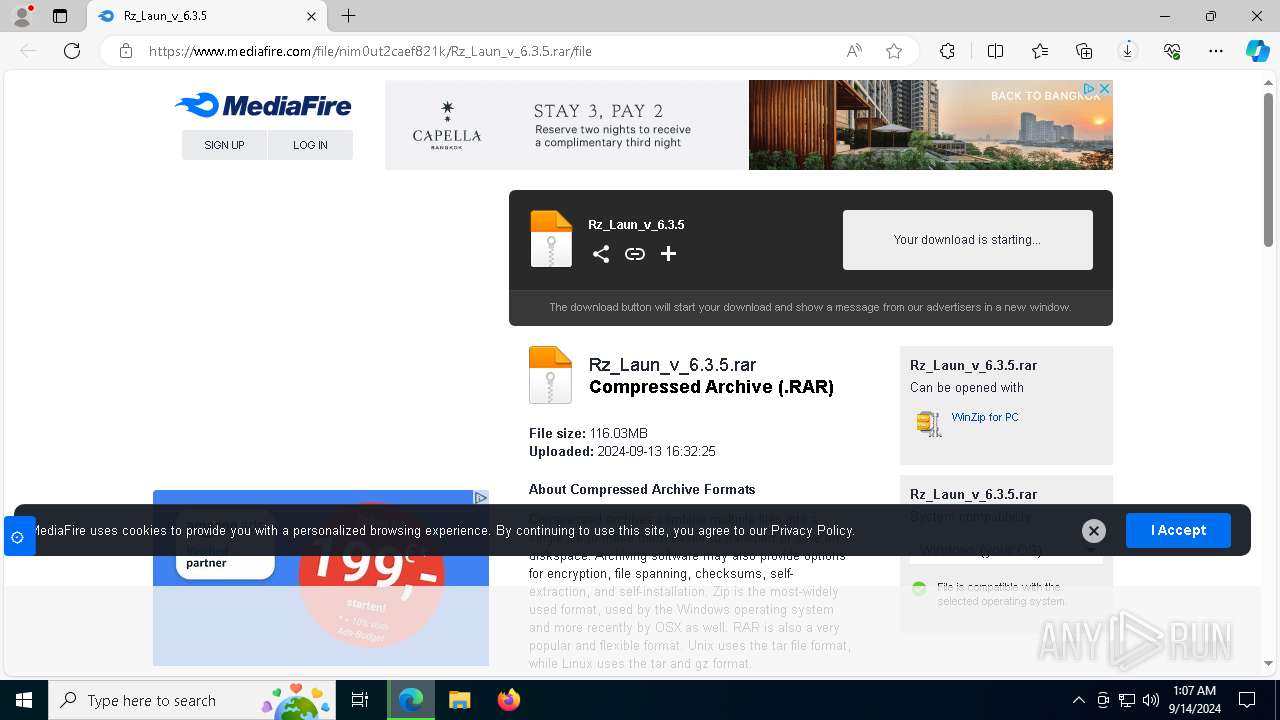The width and height of the screenshot is (1280, 720).
Task: Open the browser Extensions icon
Action: (947, 51)
